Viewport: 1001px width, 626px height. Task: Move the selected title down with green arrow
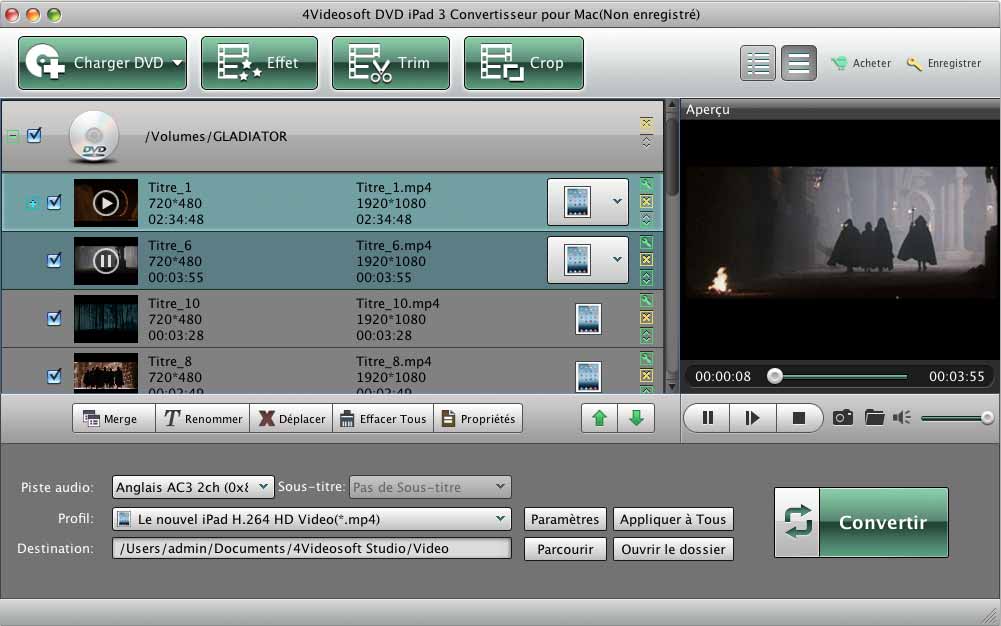636,418
